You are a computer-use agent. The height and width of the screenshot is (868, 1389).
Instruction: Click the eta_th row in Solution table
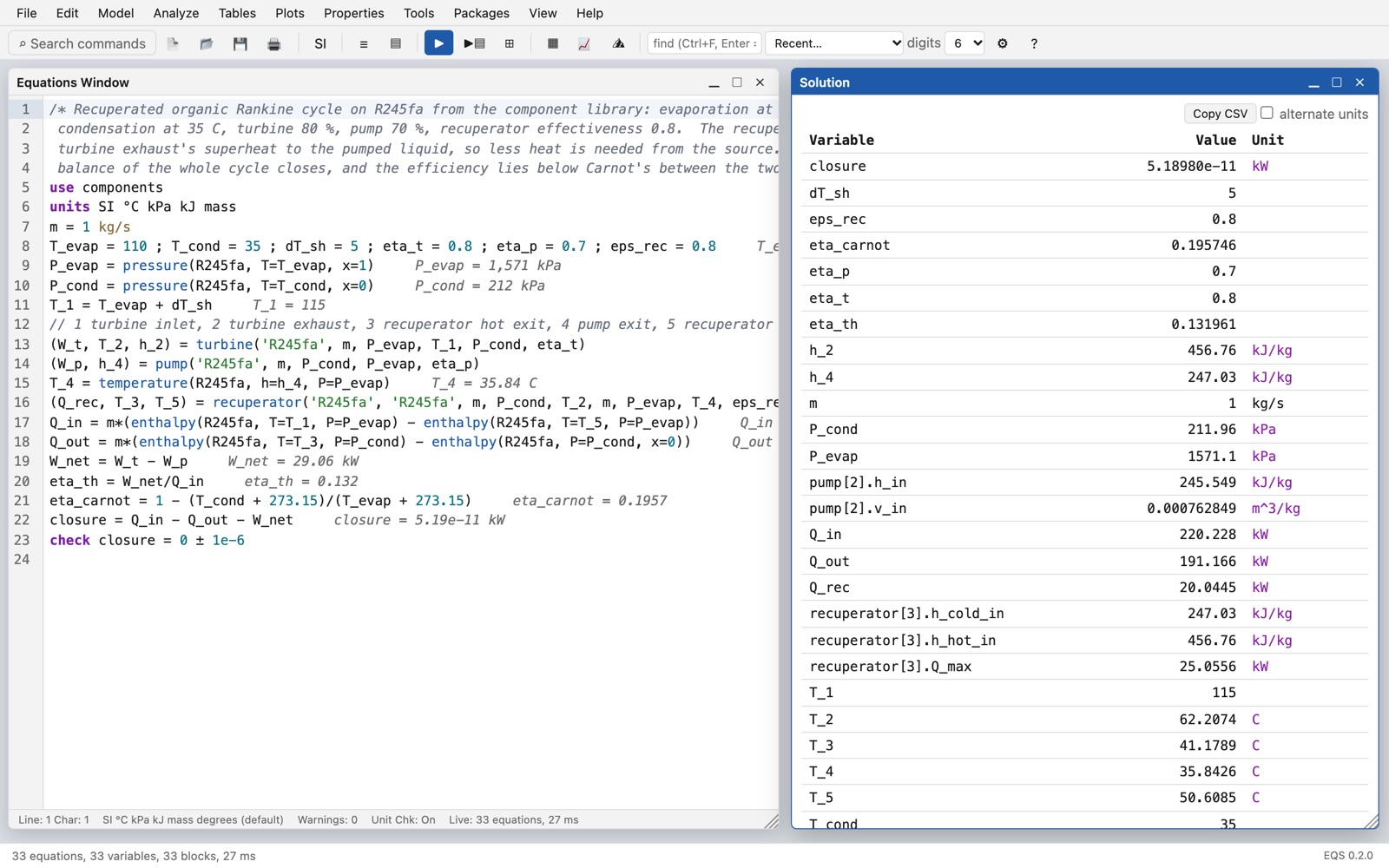click(x=1084, y=324)
